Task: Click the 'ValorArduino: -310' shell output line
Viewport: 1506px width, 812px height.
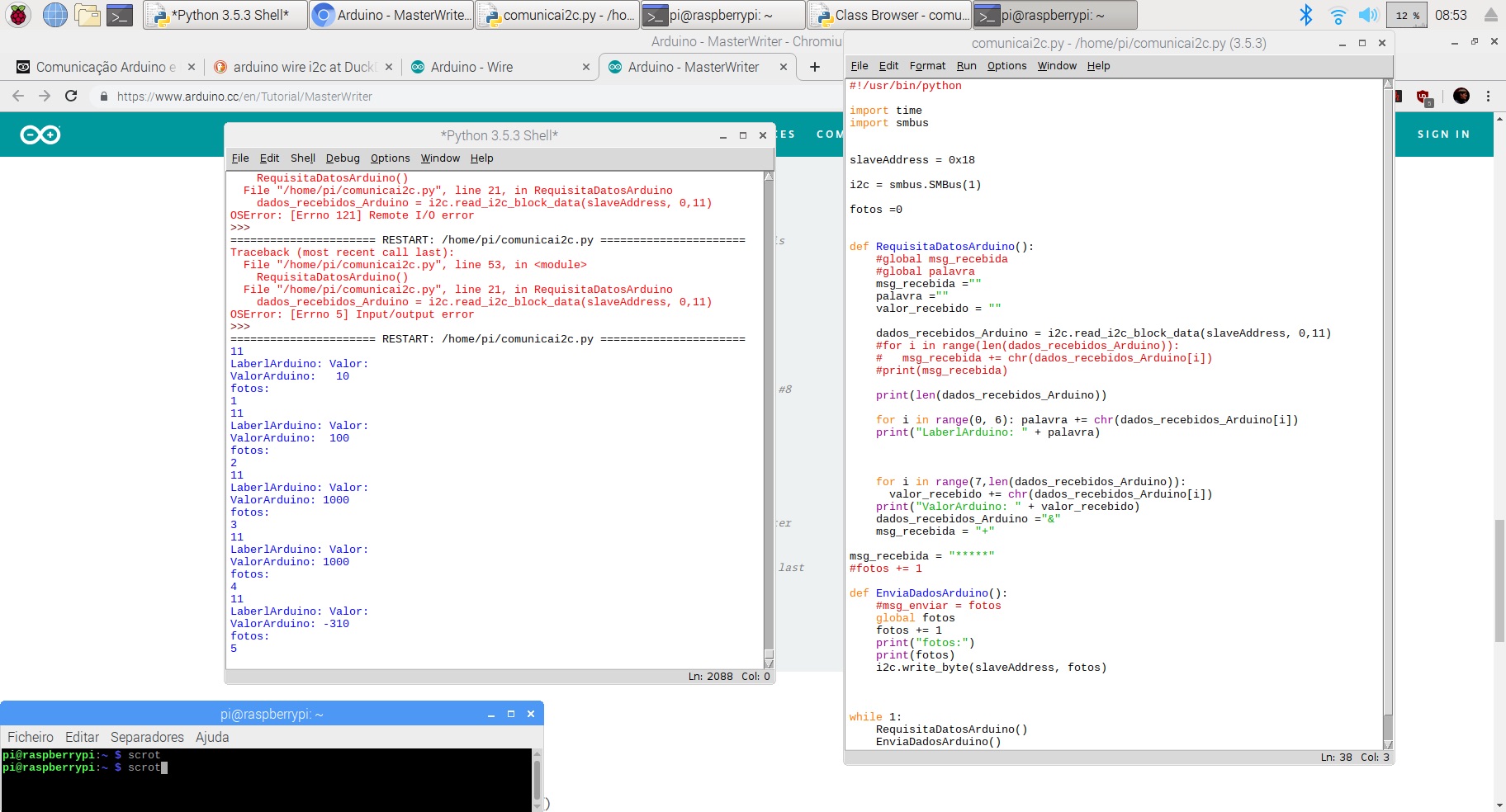Action: [290, 624]
